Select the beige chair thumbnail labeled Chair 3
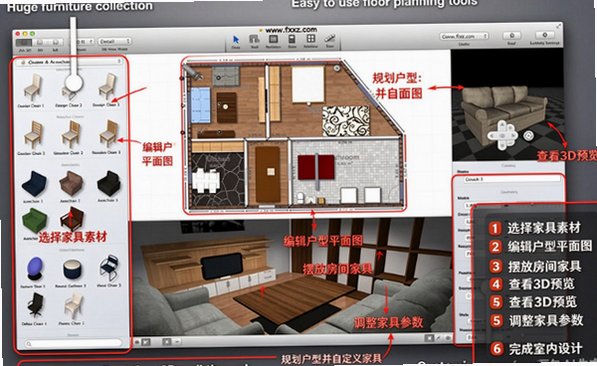597x366 pixels. [x=107, y=86]
